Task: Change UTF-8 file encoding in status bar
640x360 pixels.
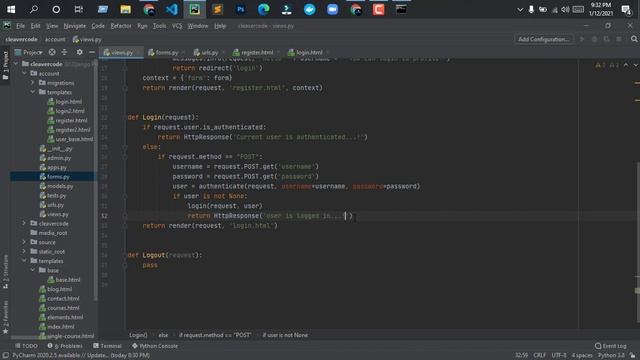Action: point(559,355)
